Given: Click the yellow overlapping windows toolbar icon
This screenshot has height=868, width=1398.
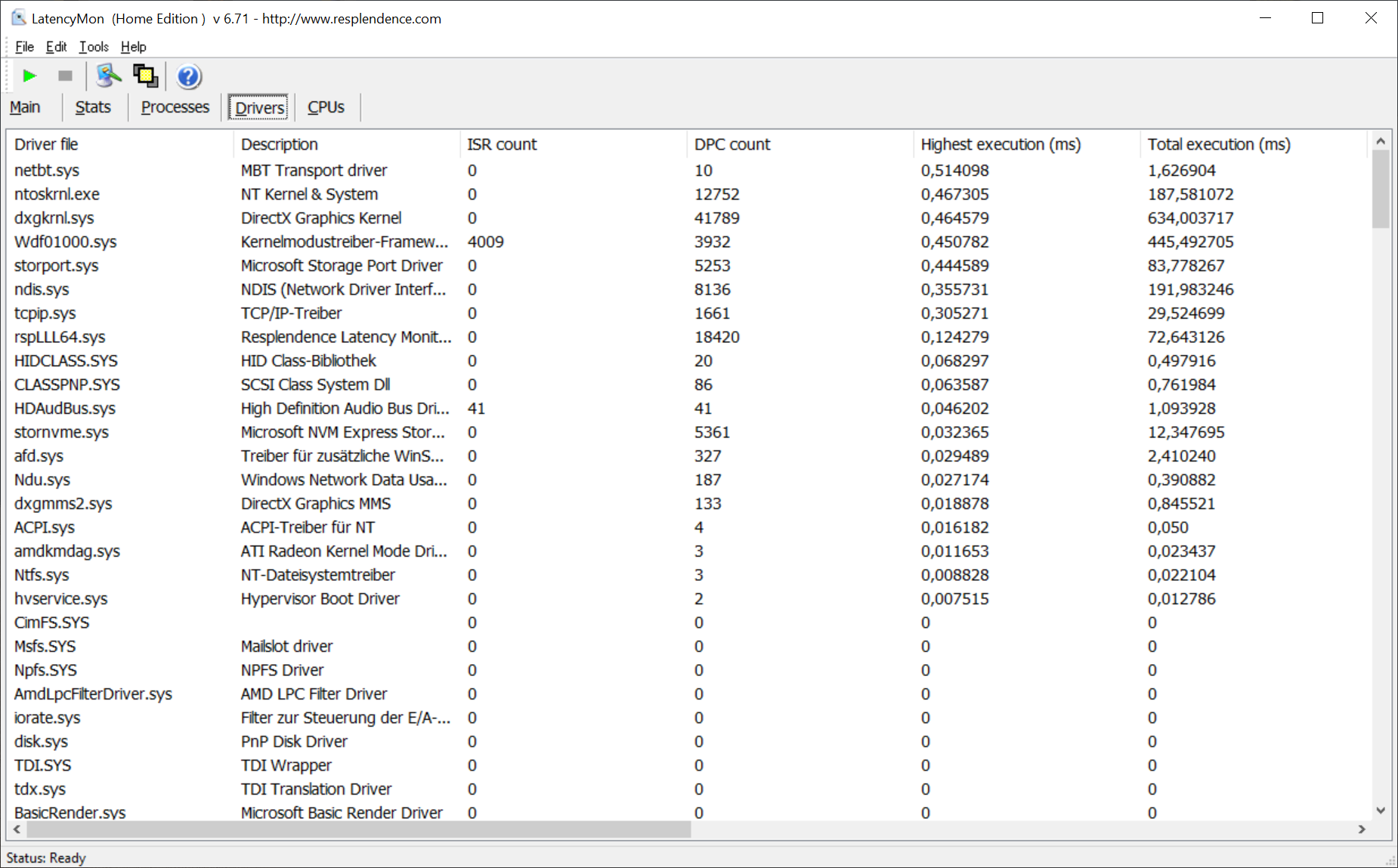Looking at the screenshot, I should [x=145, y=76].
